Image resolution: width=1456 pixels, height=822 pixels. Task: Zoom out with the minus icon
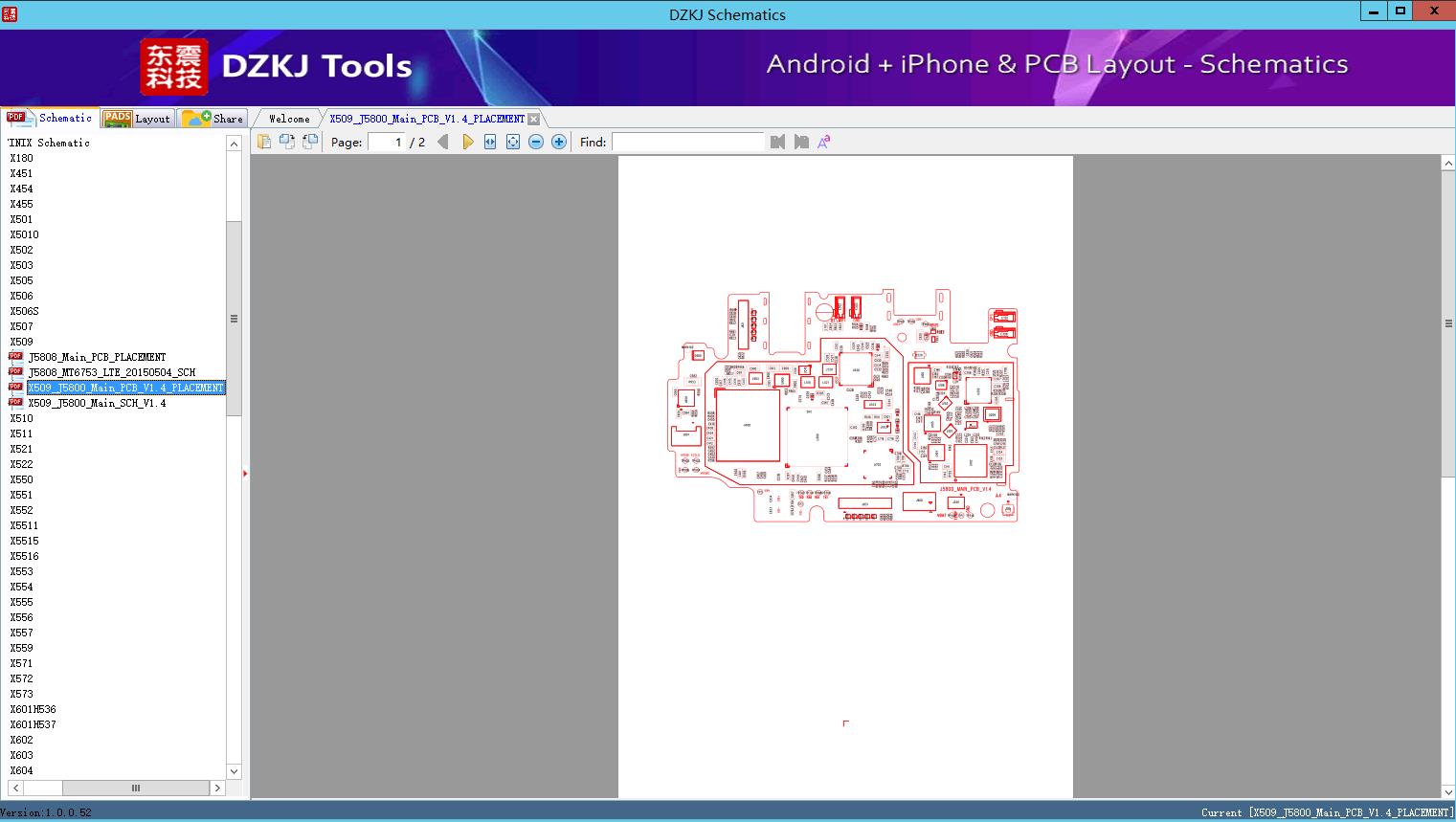coord(536,142)
